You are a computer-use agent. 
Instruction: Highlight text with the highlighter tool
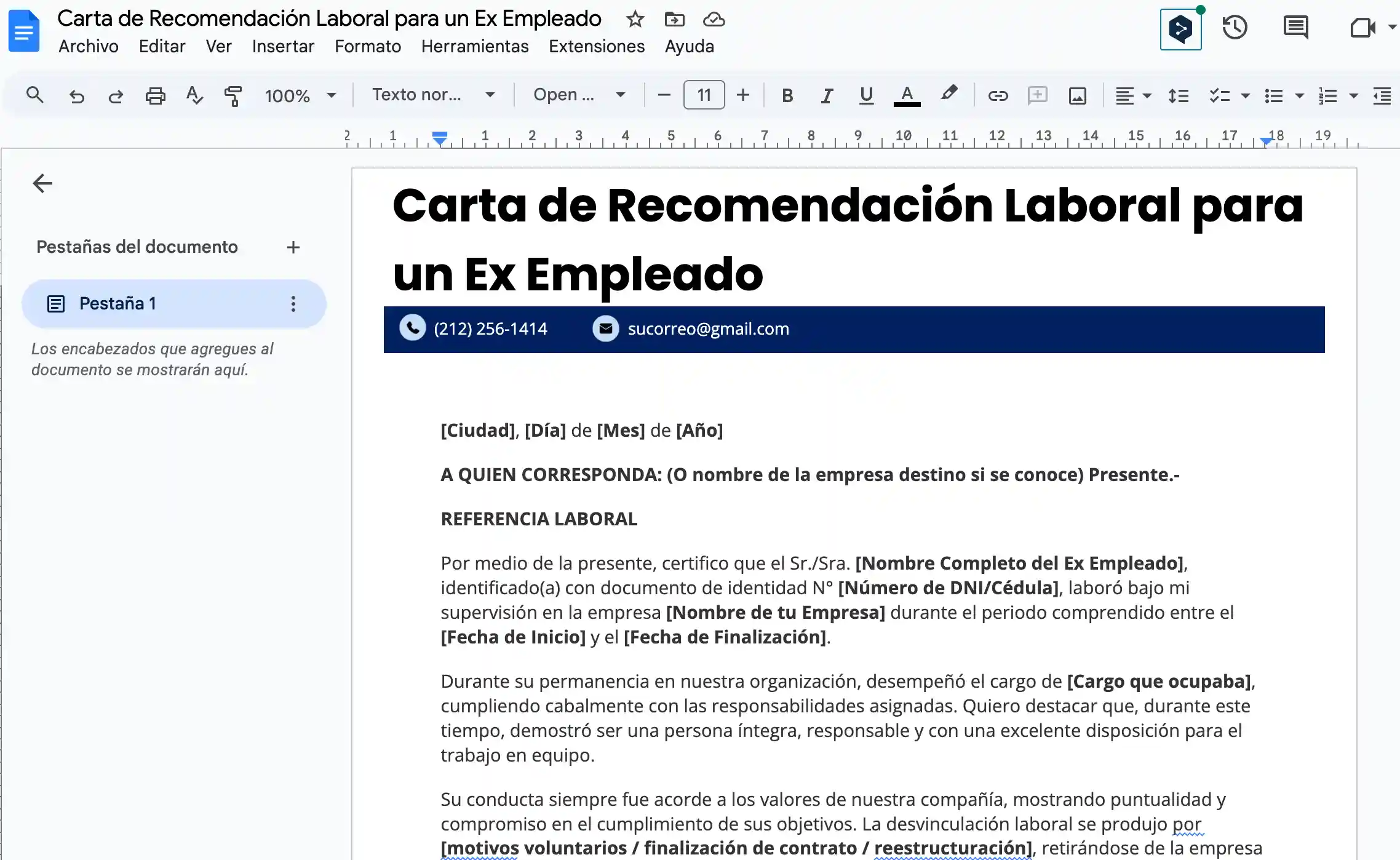tap(949, 95)
